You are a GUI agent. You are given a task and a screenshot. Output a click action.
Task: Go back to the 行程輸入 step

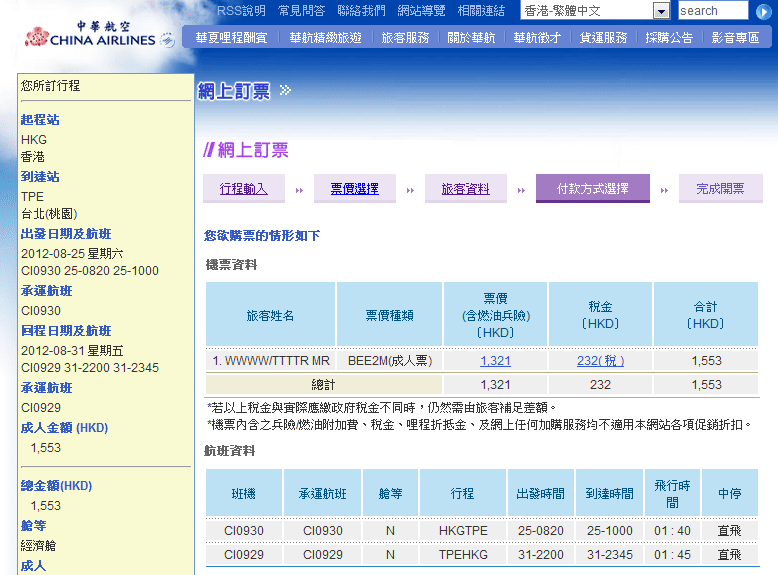pos(244,188)
